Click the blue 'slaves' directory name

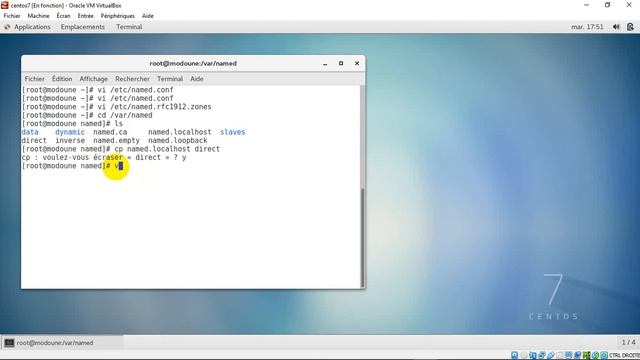pos(233,132)
